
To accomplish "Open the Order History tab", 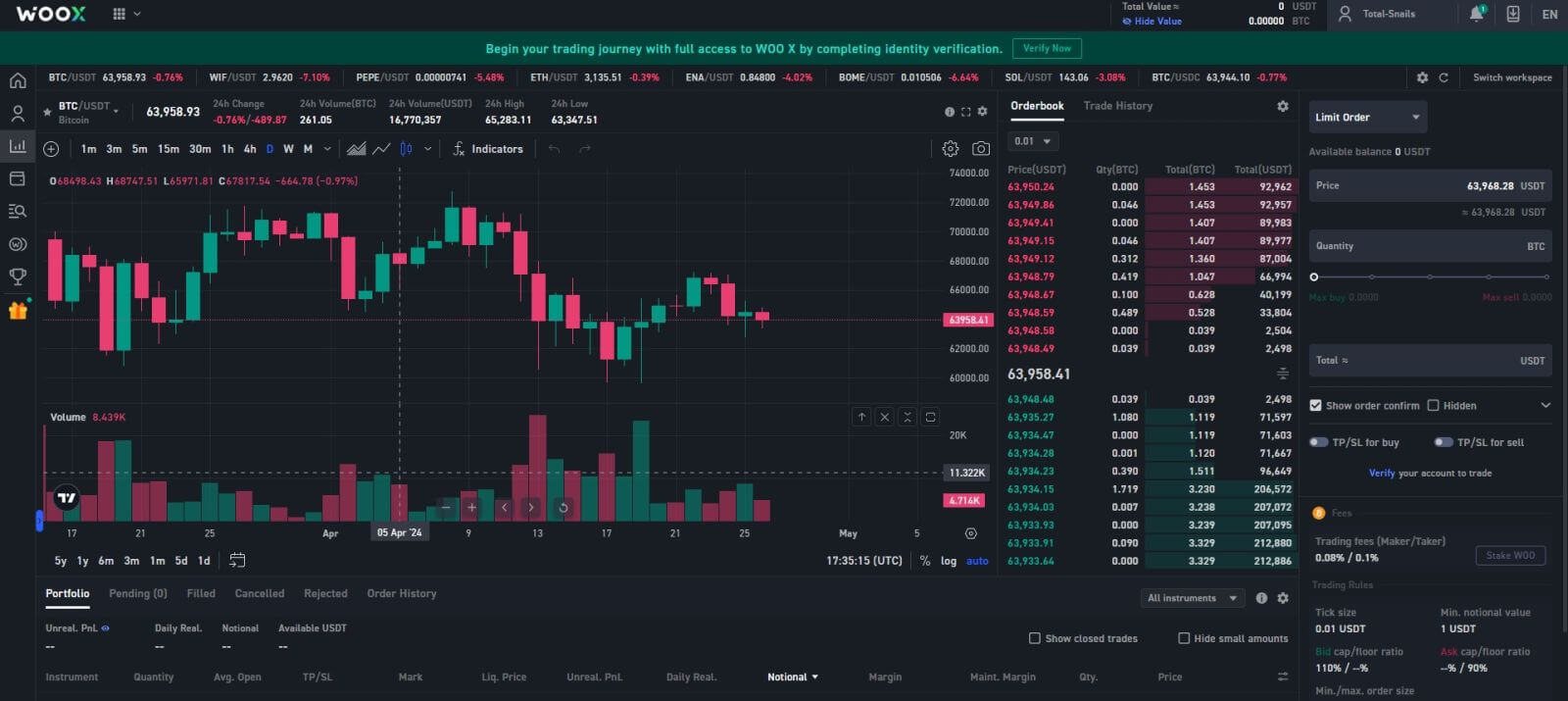I will coord(401,593).
